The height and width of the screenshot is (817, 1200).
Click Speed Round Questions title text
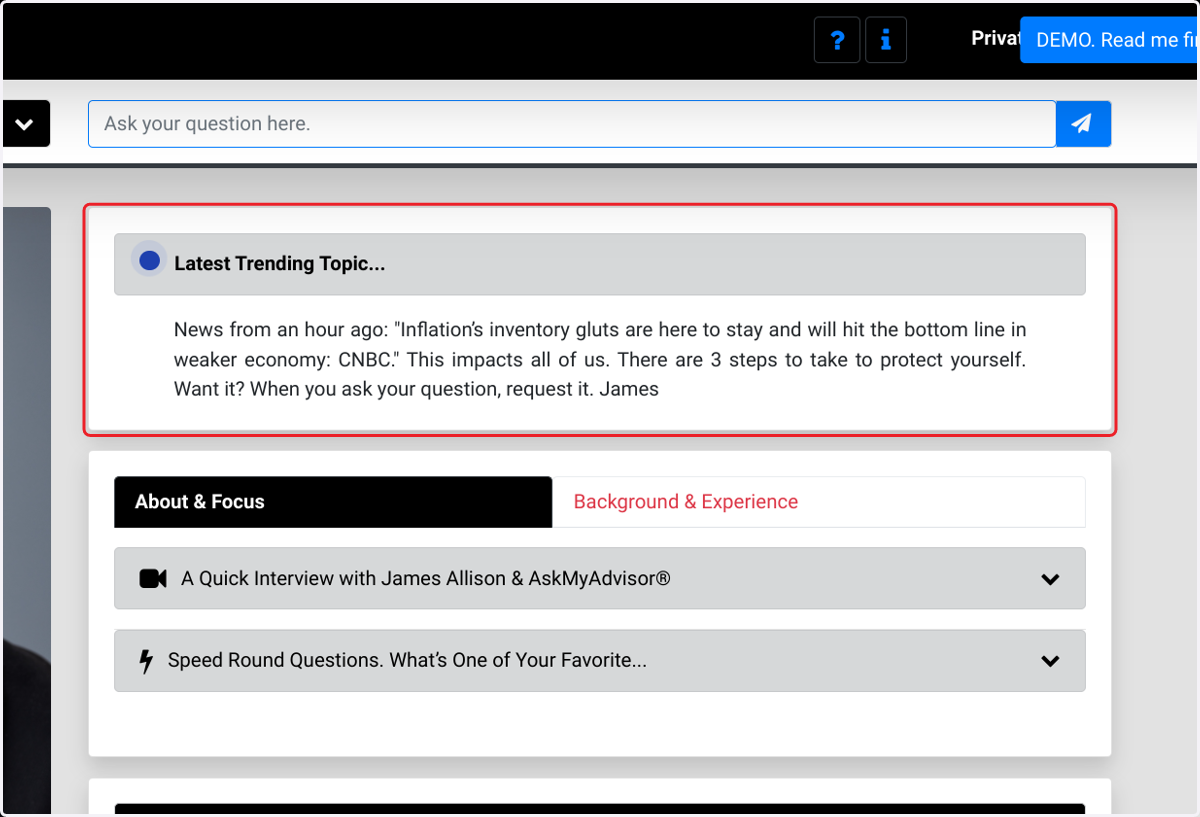pyautogui.click(x=407, y=661)
